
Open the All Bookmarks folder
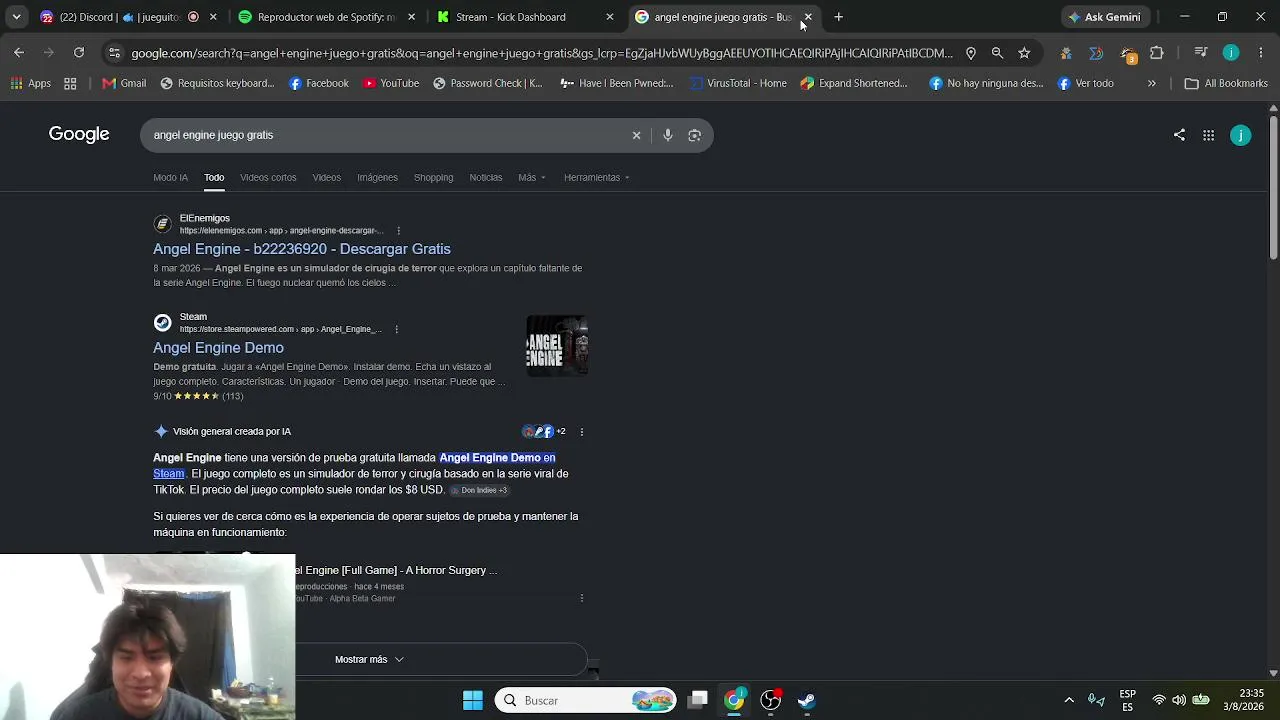click(x=1226, y=84)
